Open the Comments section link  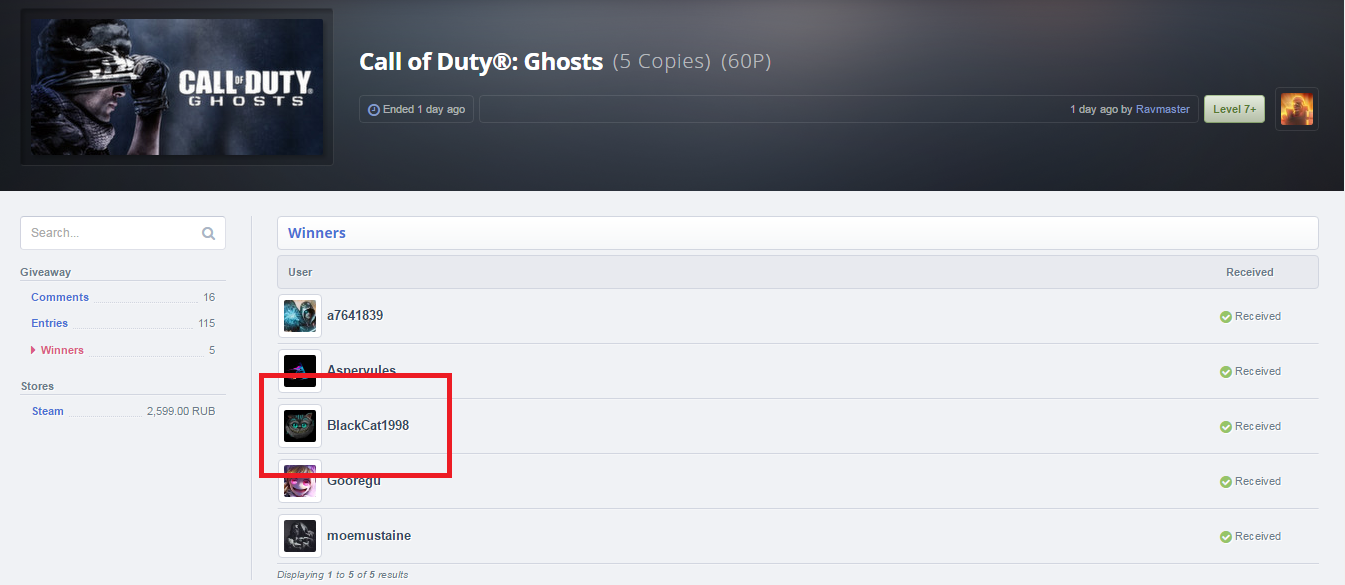coord(60,297)
